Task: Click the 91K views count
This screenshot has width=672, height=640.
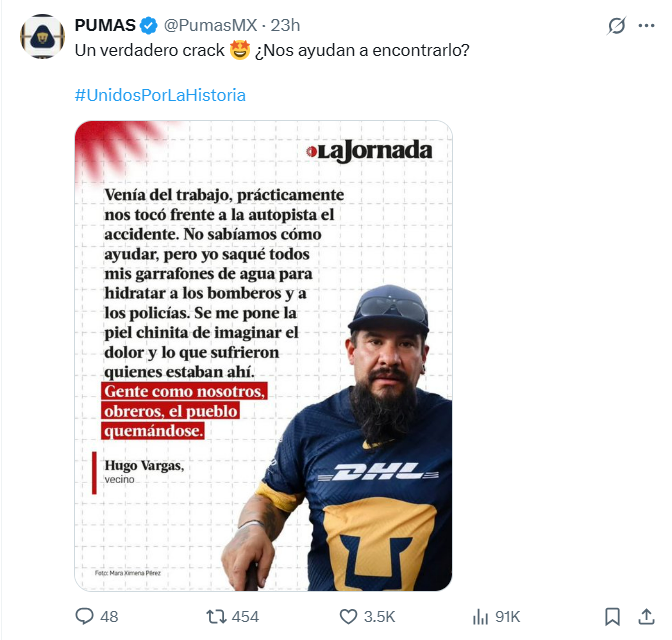Action: (507, 617)
